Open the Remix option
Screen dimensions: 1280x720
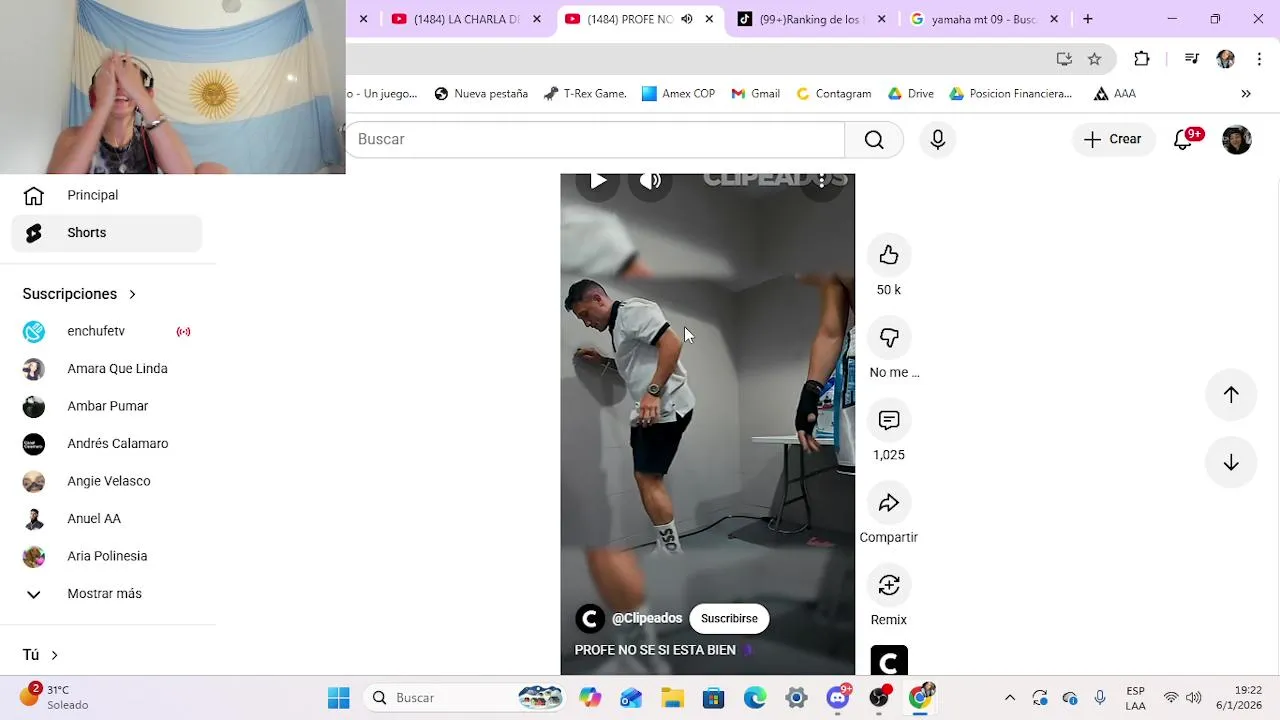click(889, 585)
